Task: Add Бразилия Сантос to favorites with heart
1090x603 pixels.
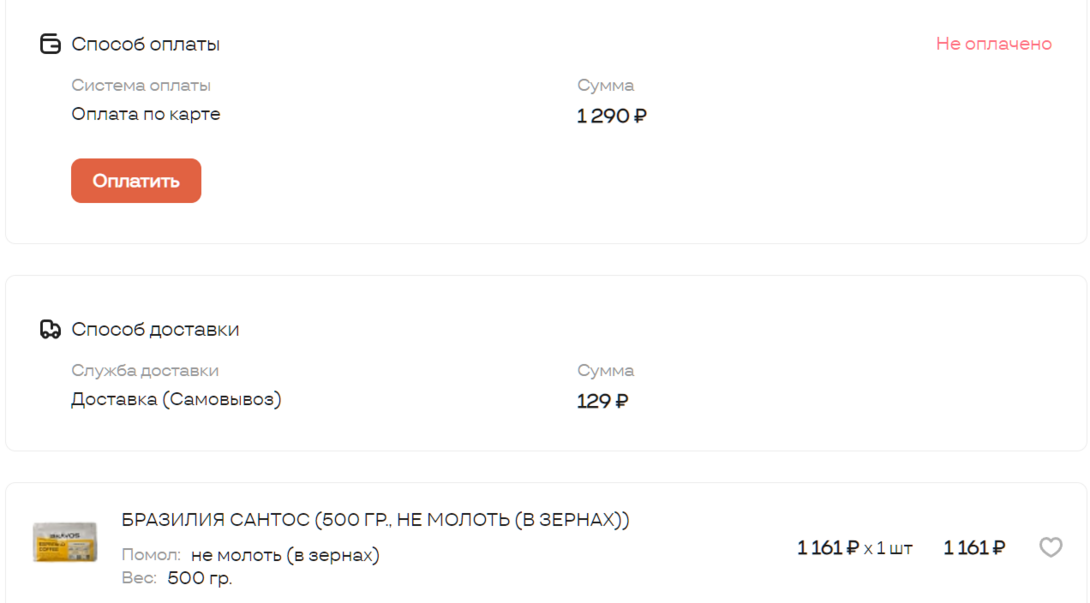Action: [1050, 547]
